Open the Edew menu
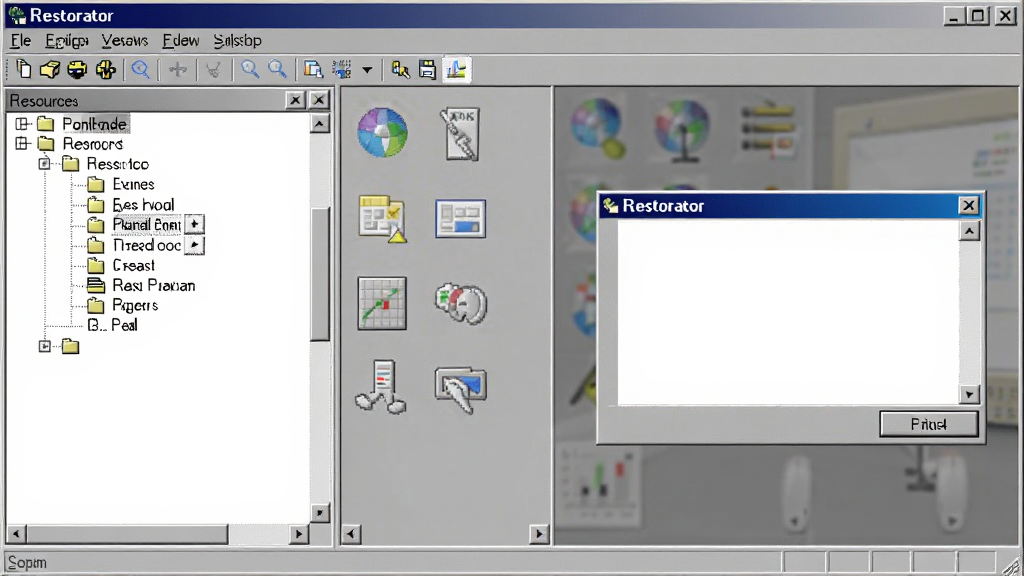The width and height of the screenshot is (1024, 576). tap(181, 40)
